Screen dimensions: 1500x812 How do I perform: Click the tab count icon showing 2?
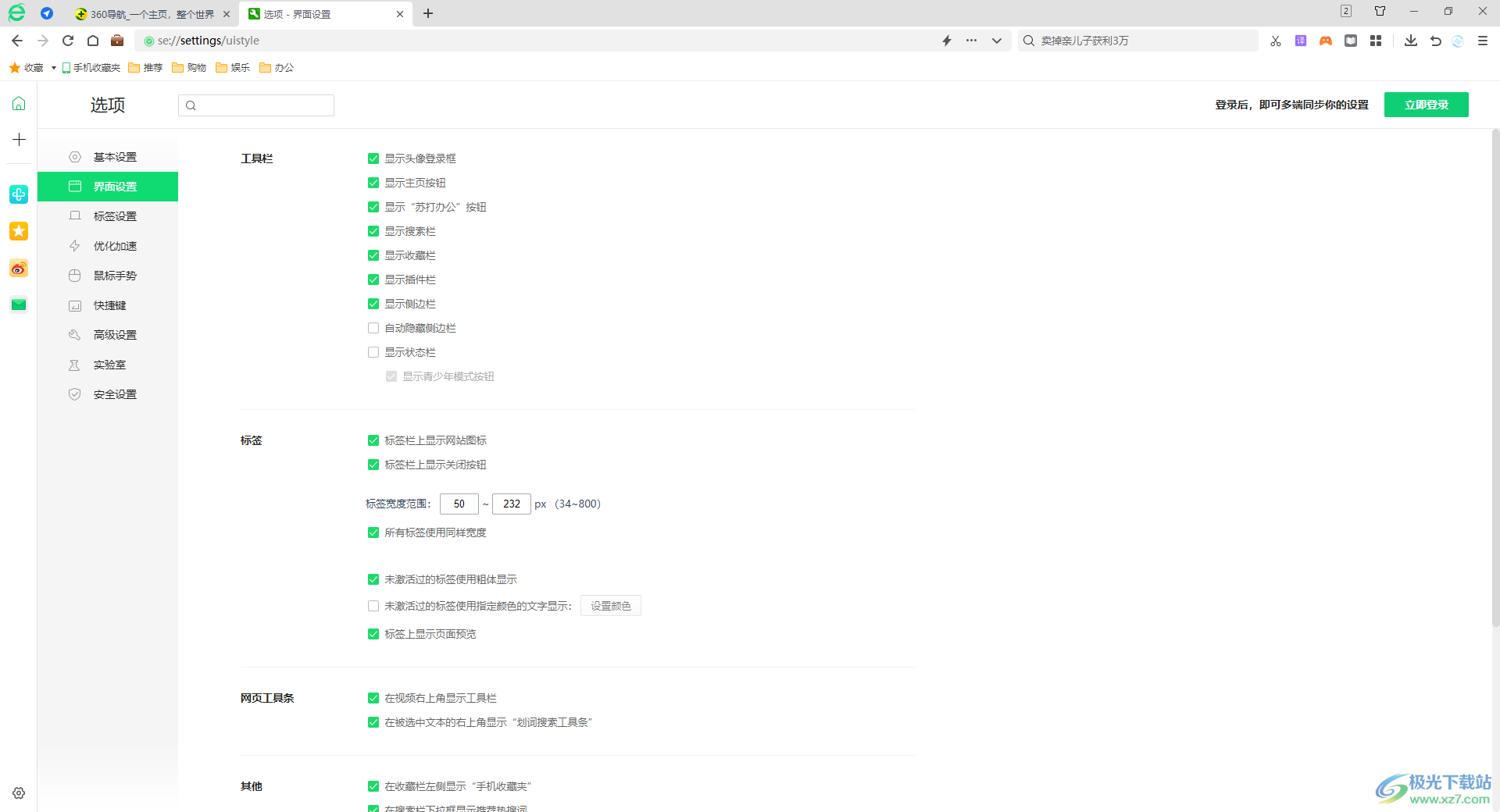(x=1346, y=11)
